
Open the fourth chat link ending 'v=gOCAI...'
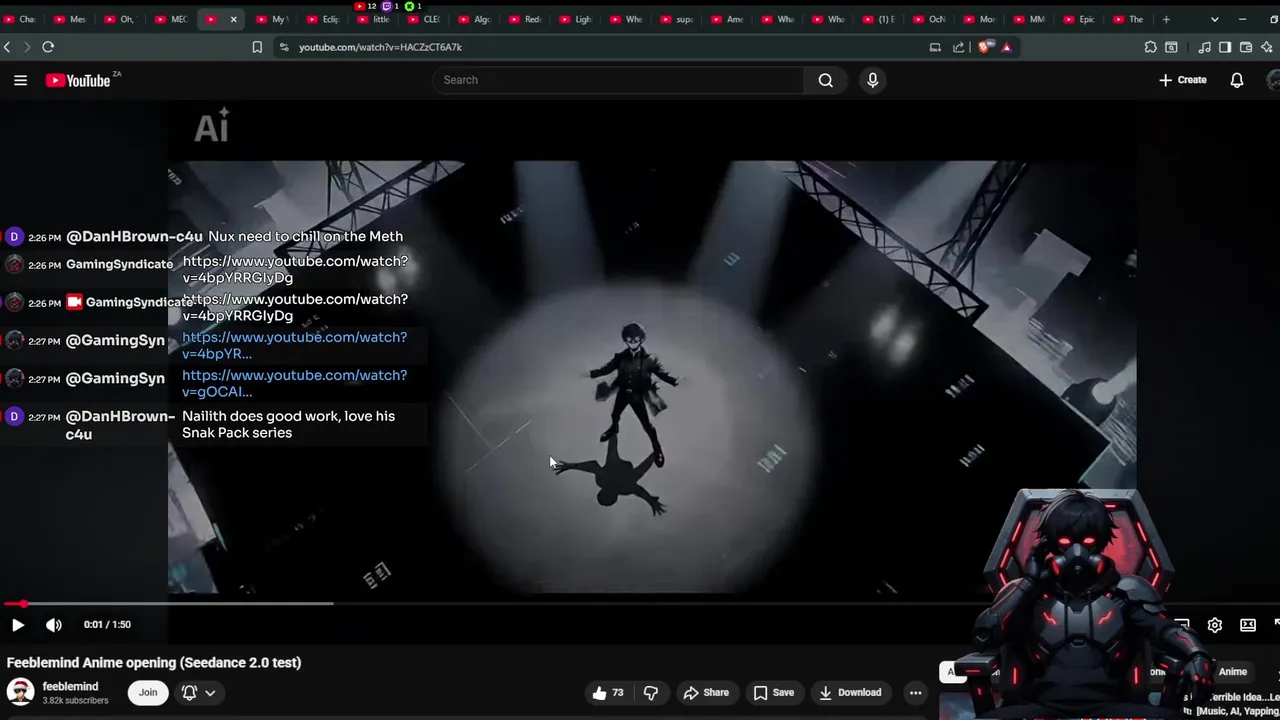coord(294,383)
